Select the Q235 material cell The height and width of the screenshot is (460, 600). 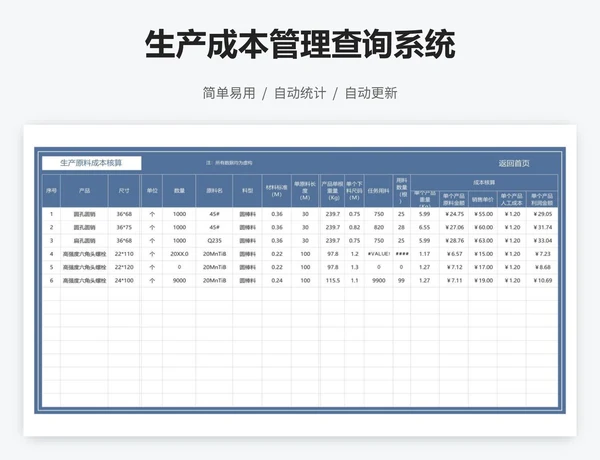[x=214, y=241]
